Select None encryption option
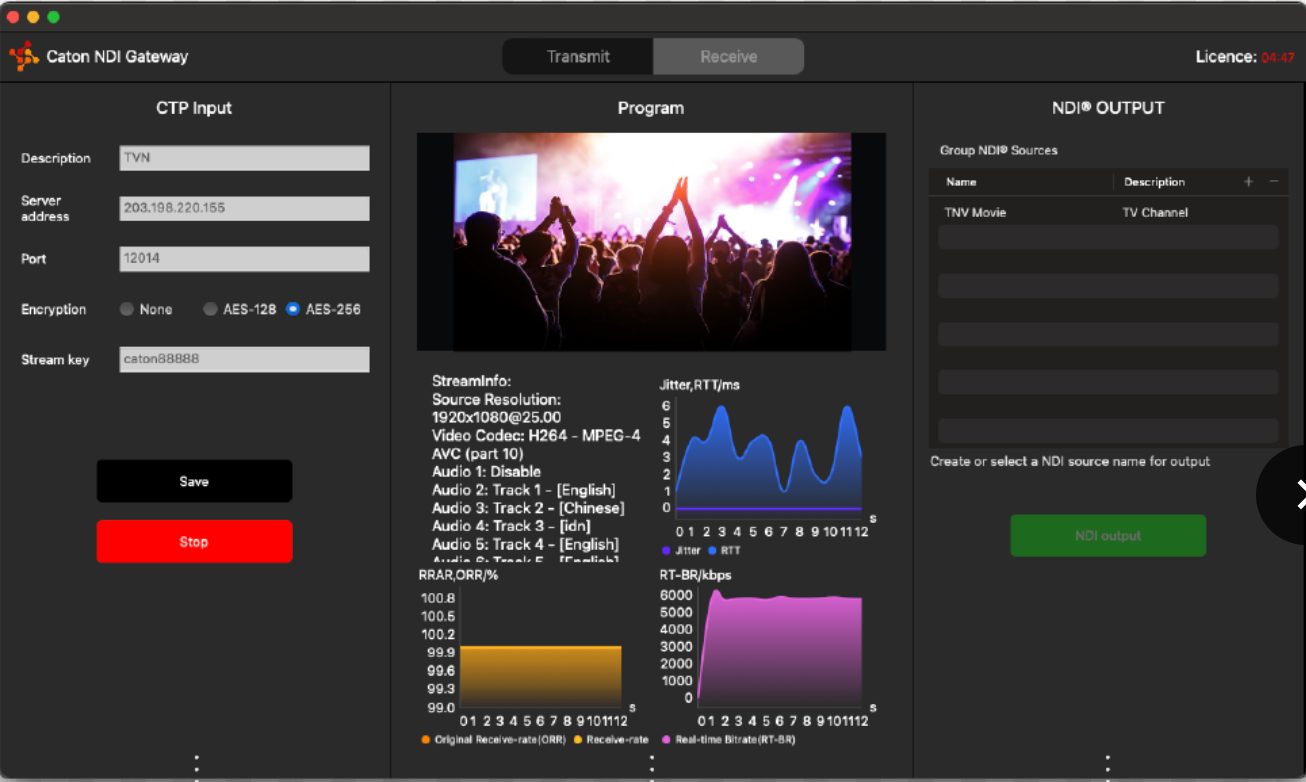This screenshot has width=1306, height=782. 127,310
